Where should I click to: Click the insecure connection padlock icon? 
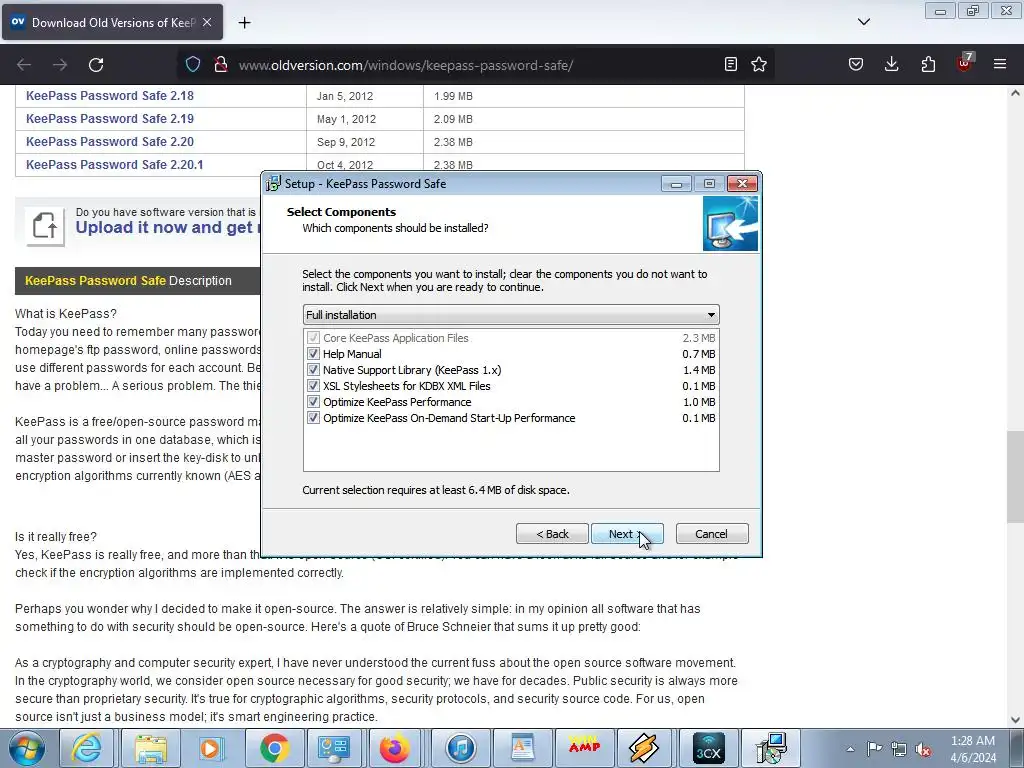click(x=221, y=64)
